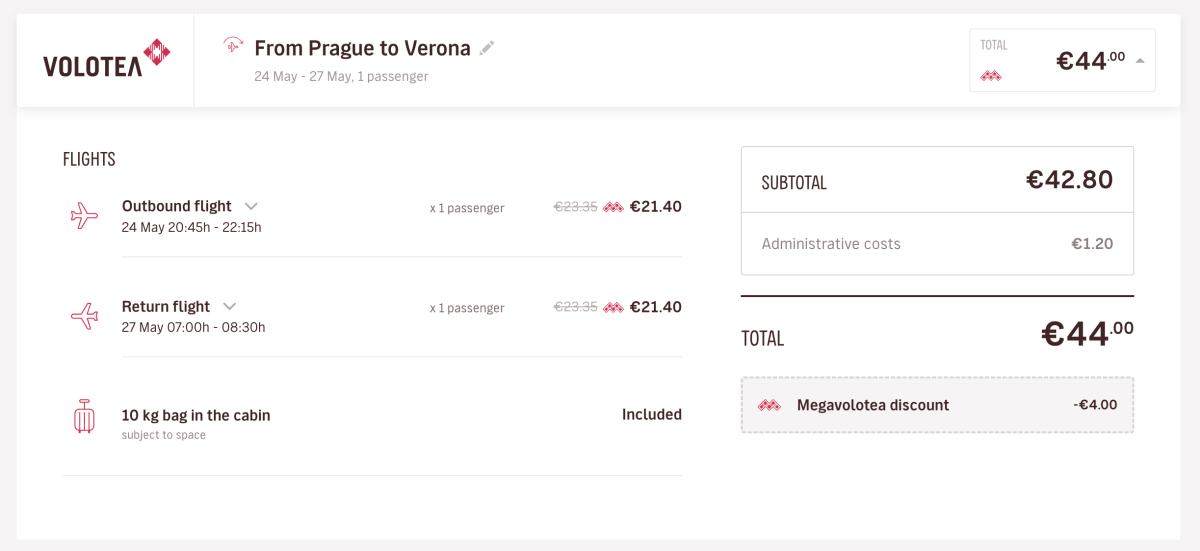The width and height of the screenshot is (1200, 551).
Task: Click the "From Prague to Verona" title
Action: click(362, 48)
